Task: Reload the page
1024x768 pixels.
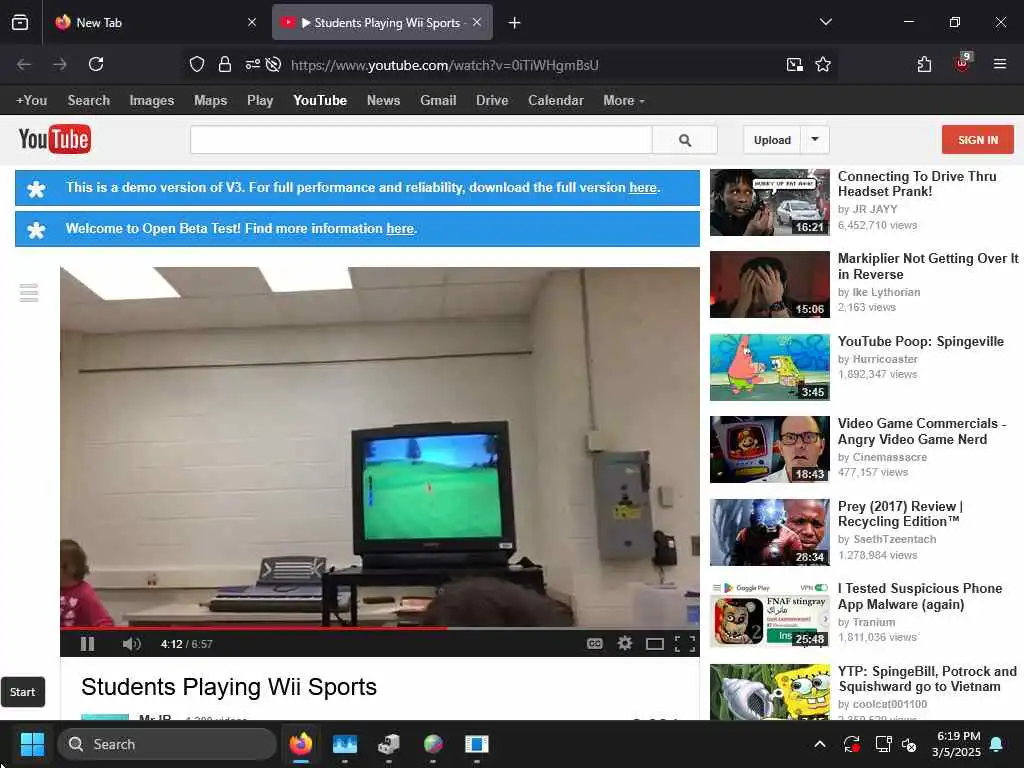Action: tap(96, 64)
